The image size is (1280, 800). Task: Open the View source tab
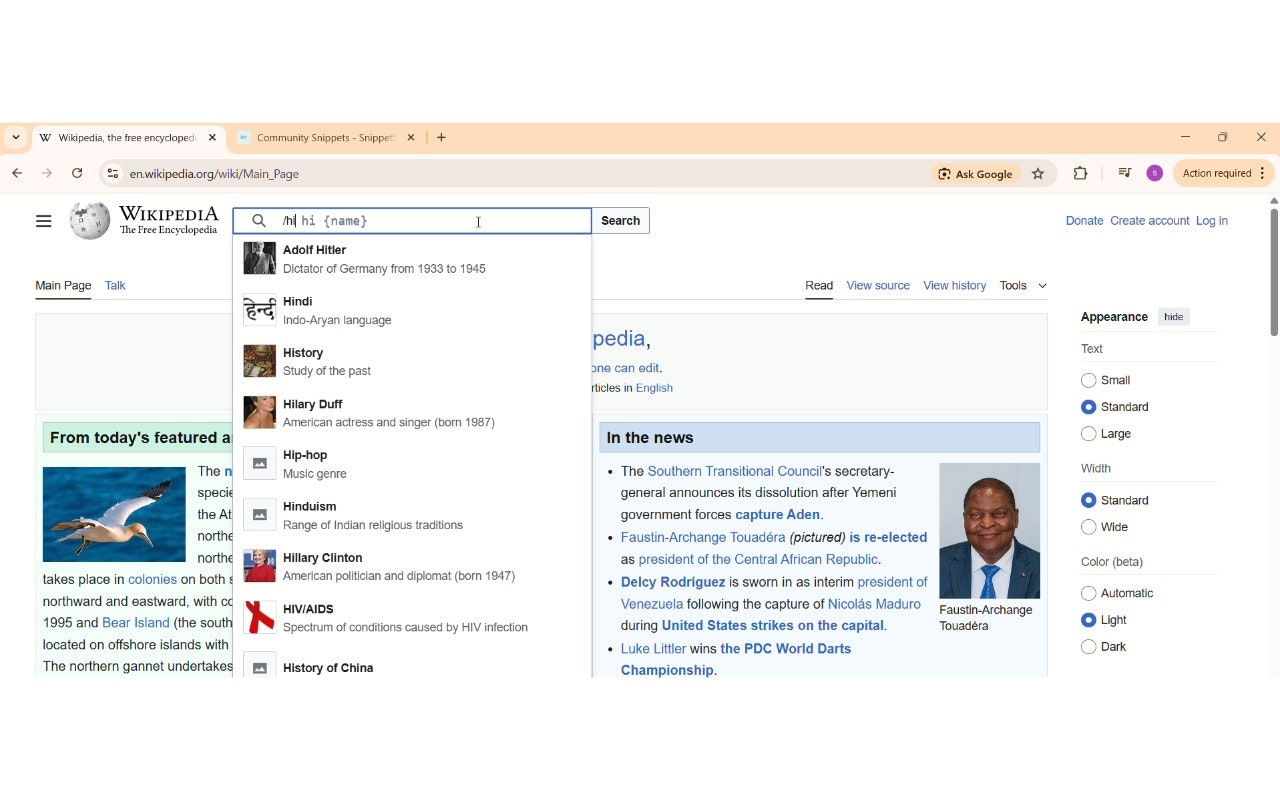pos(878,285)
